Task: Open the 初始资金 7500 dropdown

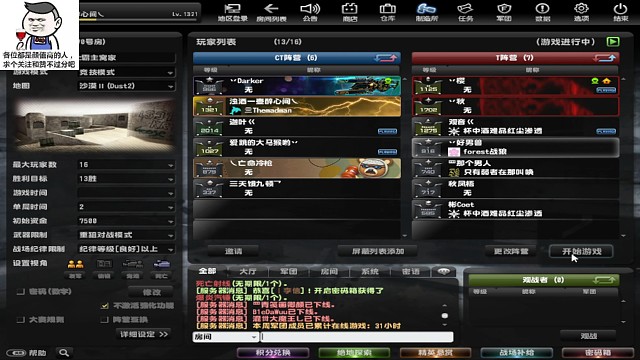Action: click(x=126, y=221)
